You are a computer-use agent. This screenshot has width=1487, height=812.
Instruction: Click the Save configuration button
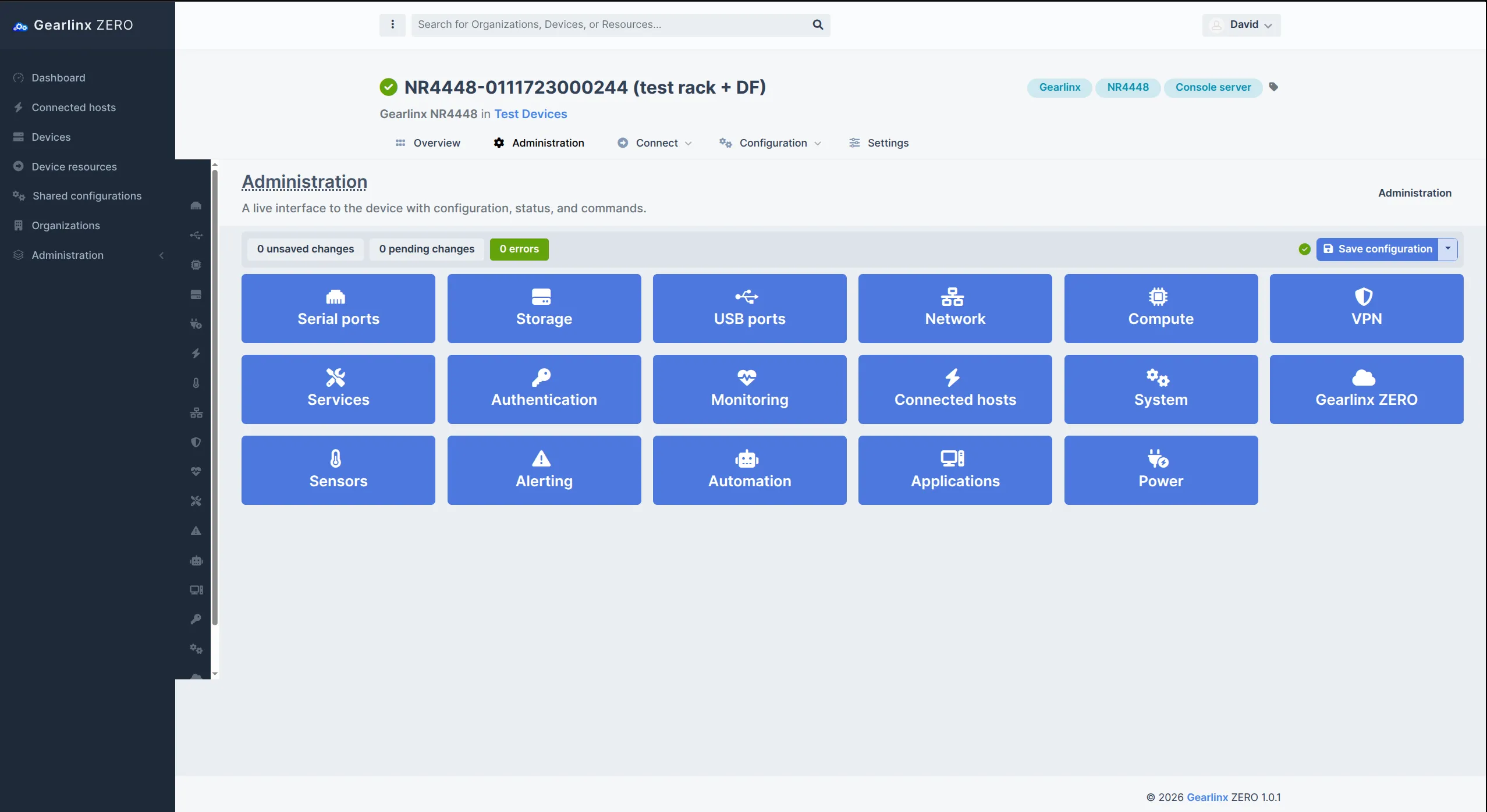(1378, 249)
